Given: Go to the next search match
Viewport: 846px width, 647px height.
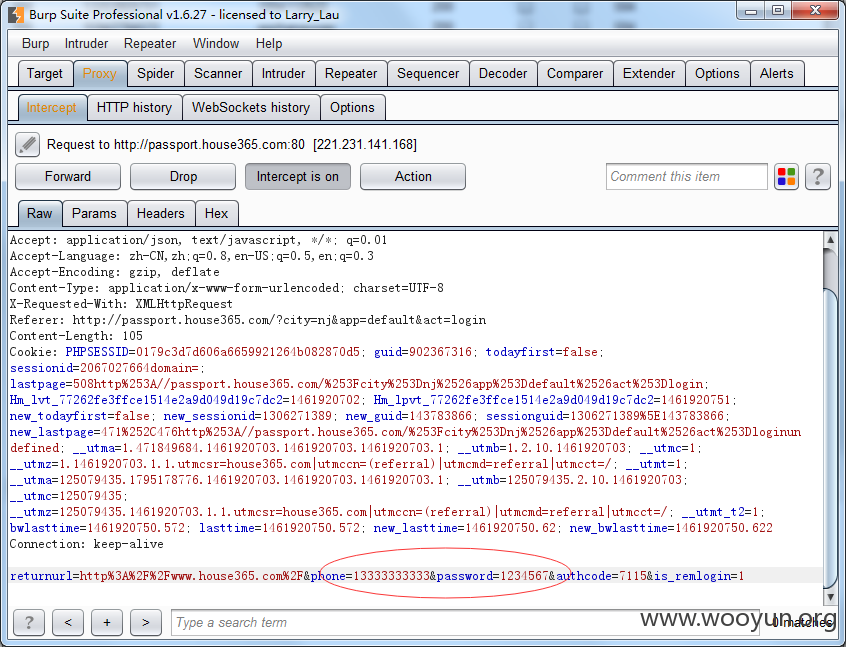Looking at the screenshot, I should pyautogui.click(x=146, y=622).
